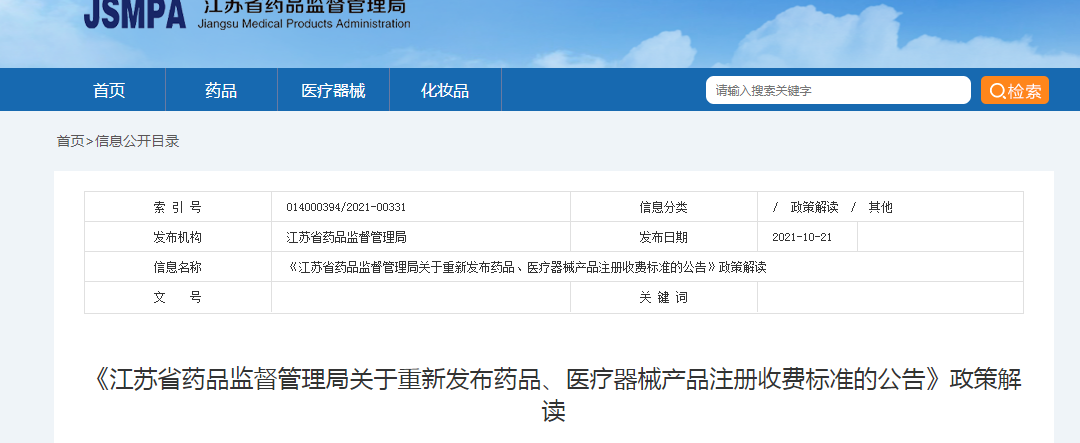Click the 文号 label cell
Viewport: 1080px width, 443px height.
pyautogui.click(x=178, y=298)
